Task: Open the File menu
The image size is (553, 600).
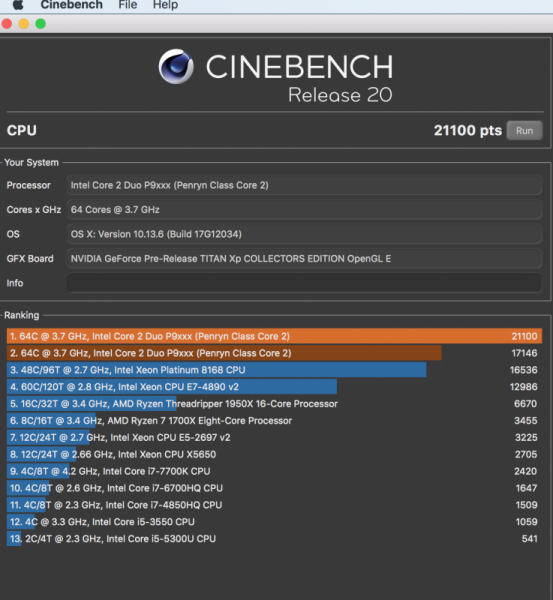Action: [x=128, y=5]
